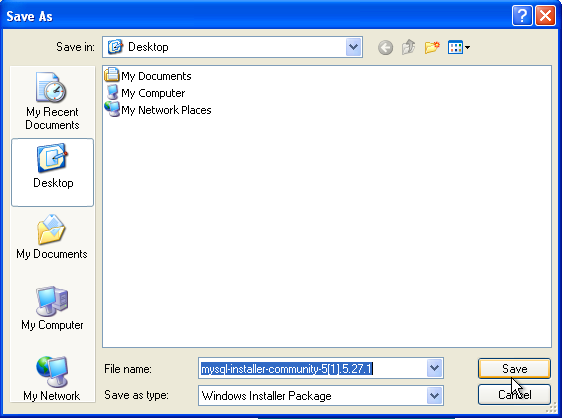Image resolution: width=562 pixels, height=419 pixels.
Task: Select My Documents in the file list
Action: click(148, 76)
